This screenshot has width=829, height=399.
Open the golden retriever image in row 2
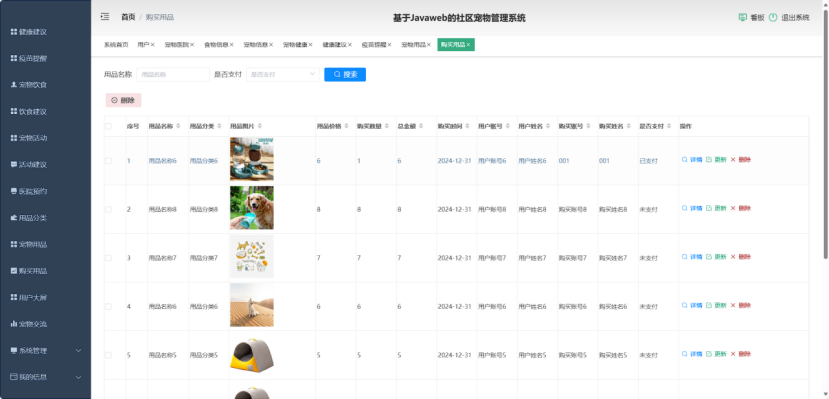point(252,208)
